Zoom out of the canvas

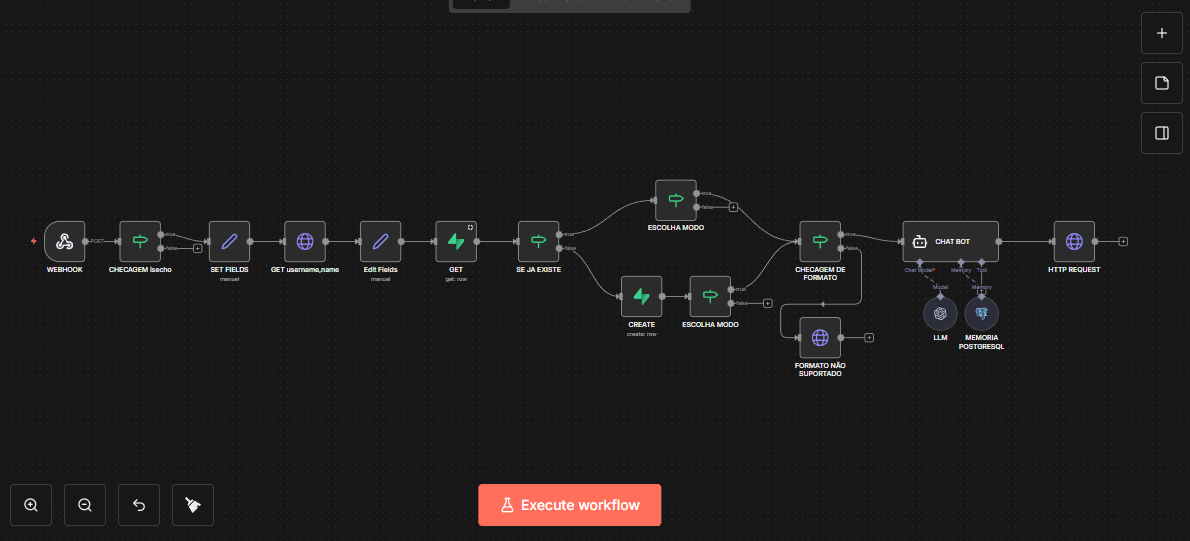[85, 505]
